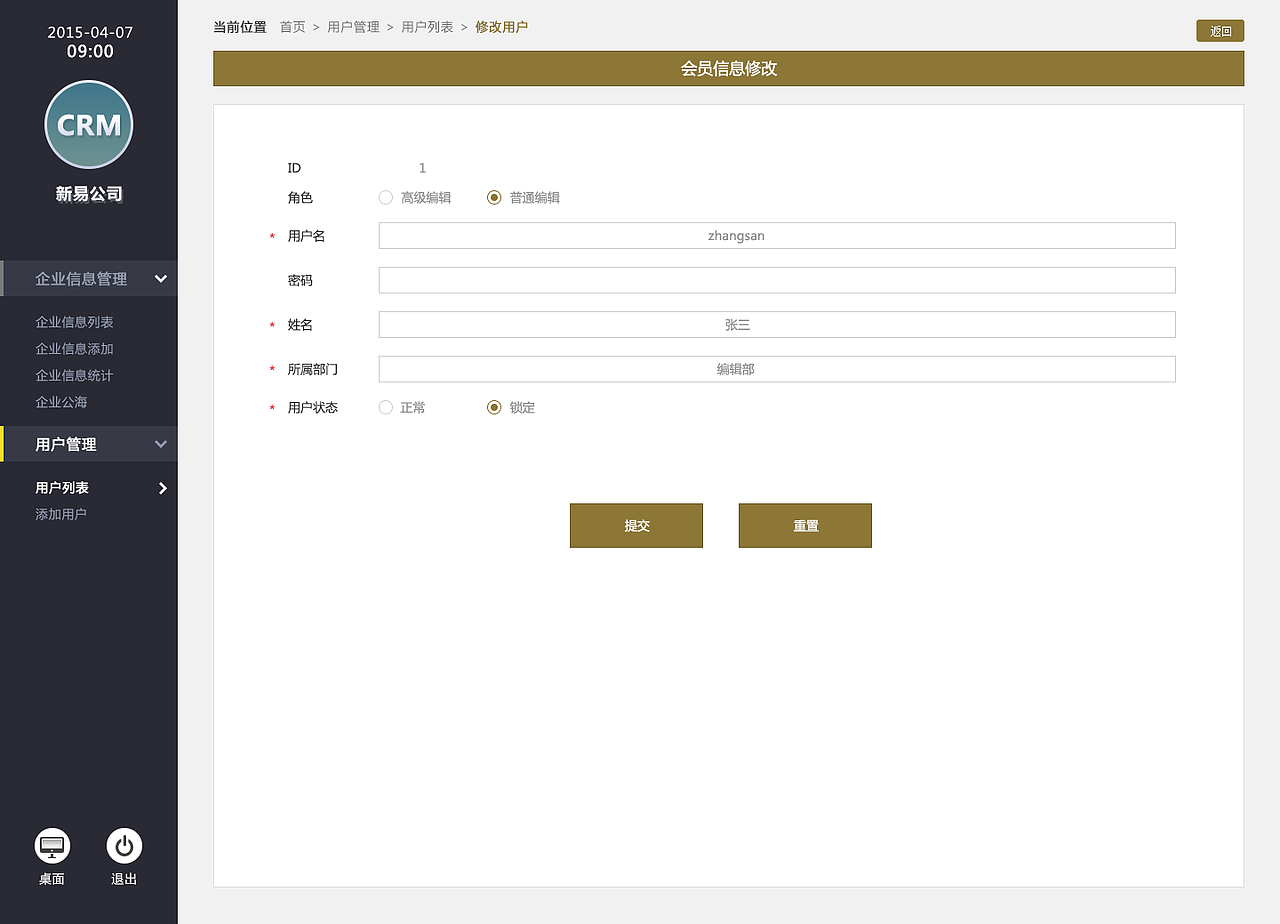
Task: Click the 返回 button at top right
Action: pyautogui.click(x=1219, y=30)
